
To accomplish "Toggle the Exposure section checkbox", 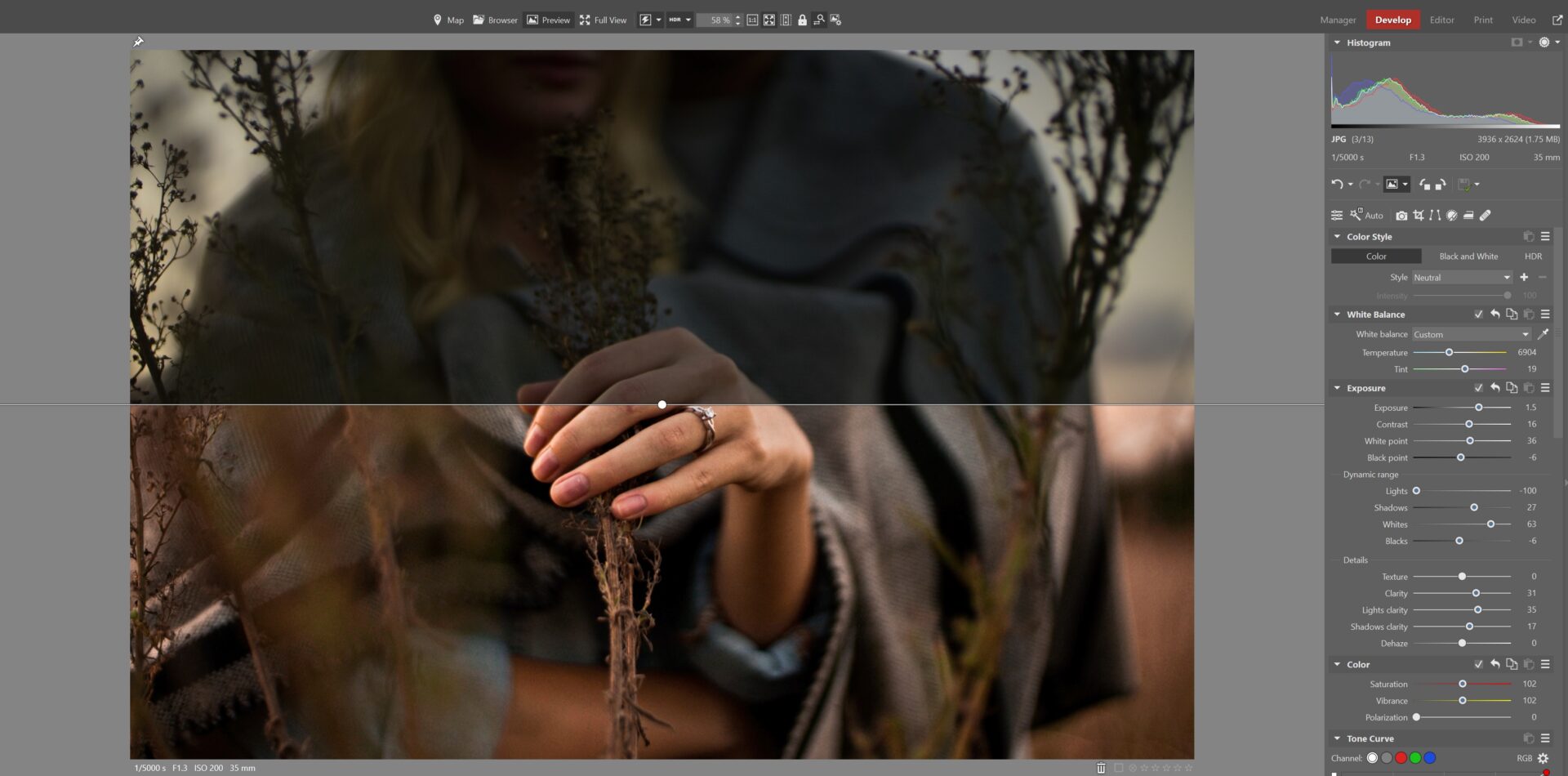I will coord(1478,388).
